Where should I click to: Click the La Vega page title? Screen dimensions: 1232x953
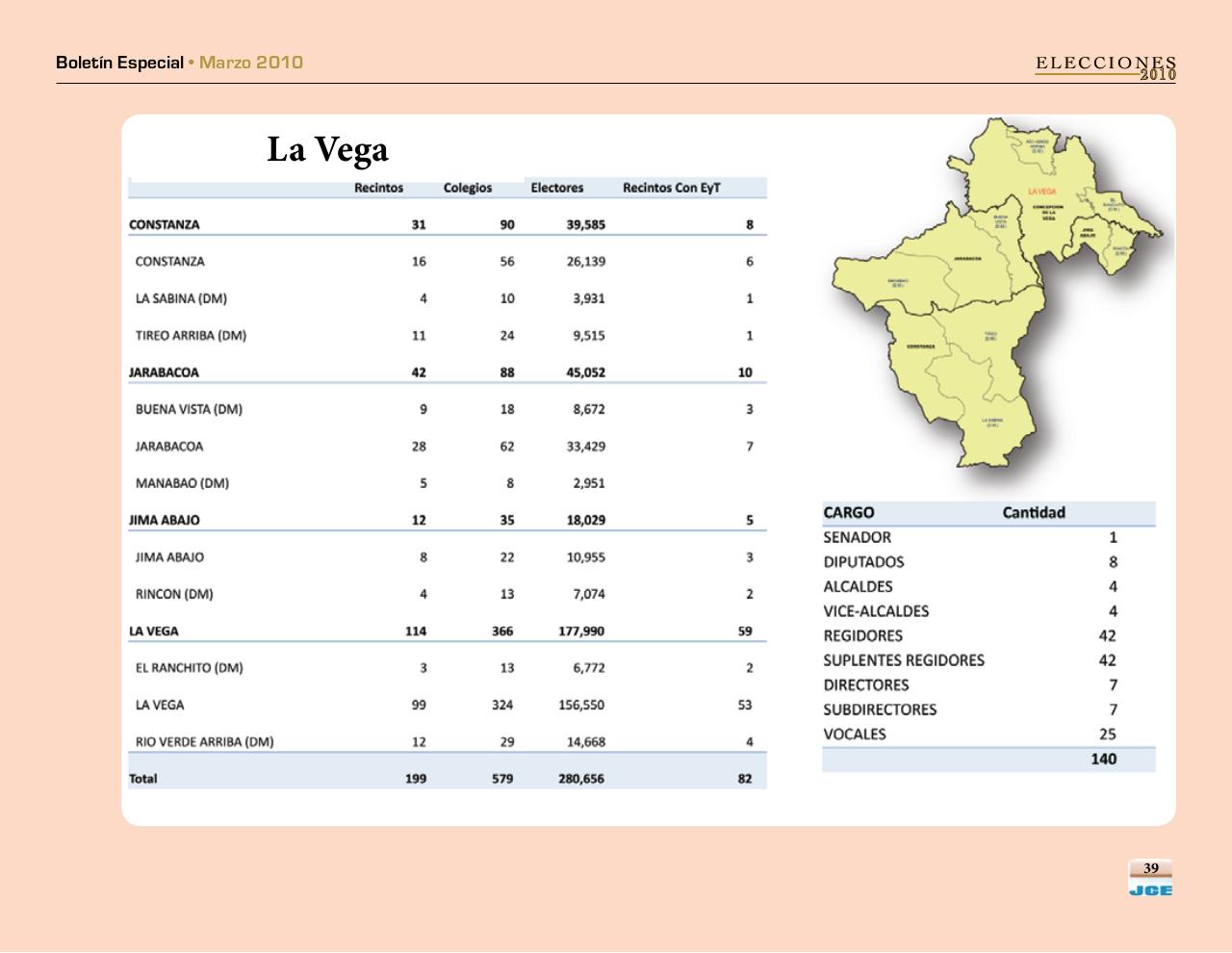click(328, 149)
